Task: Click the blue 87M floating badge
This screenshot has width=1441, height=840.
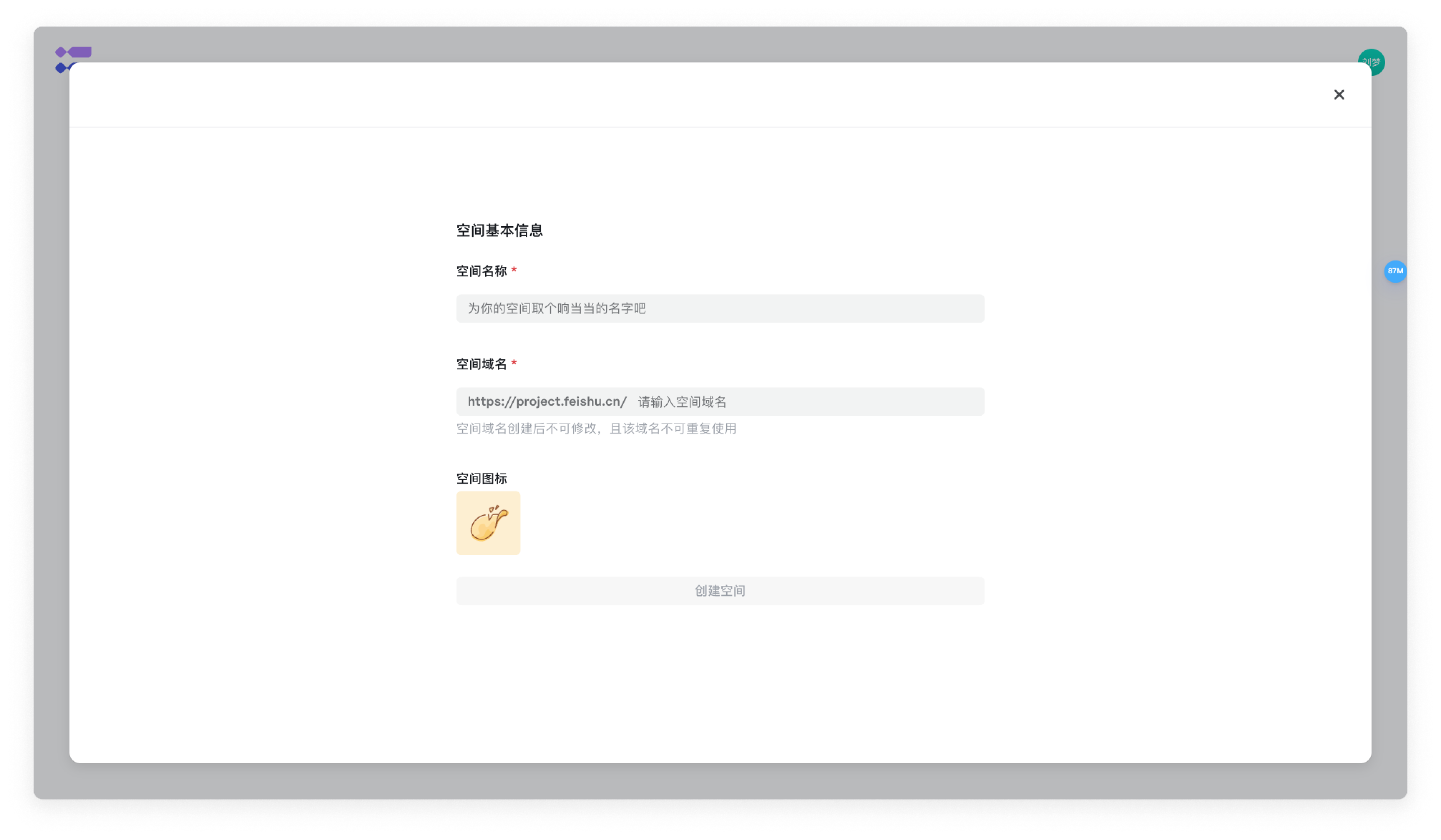Action: 1395,271
